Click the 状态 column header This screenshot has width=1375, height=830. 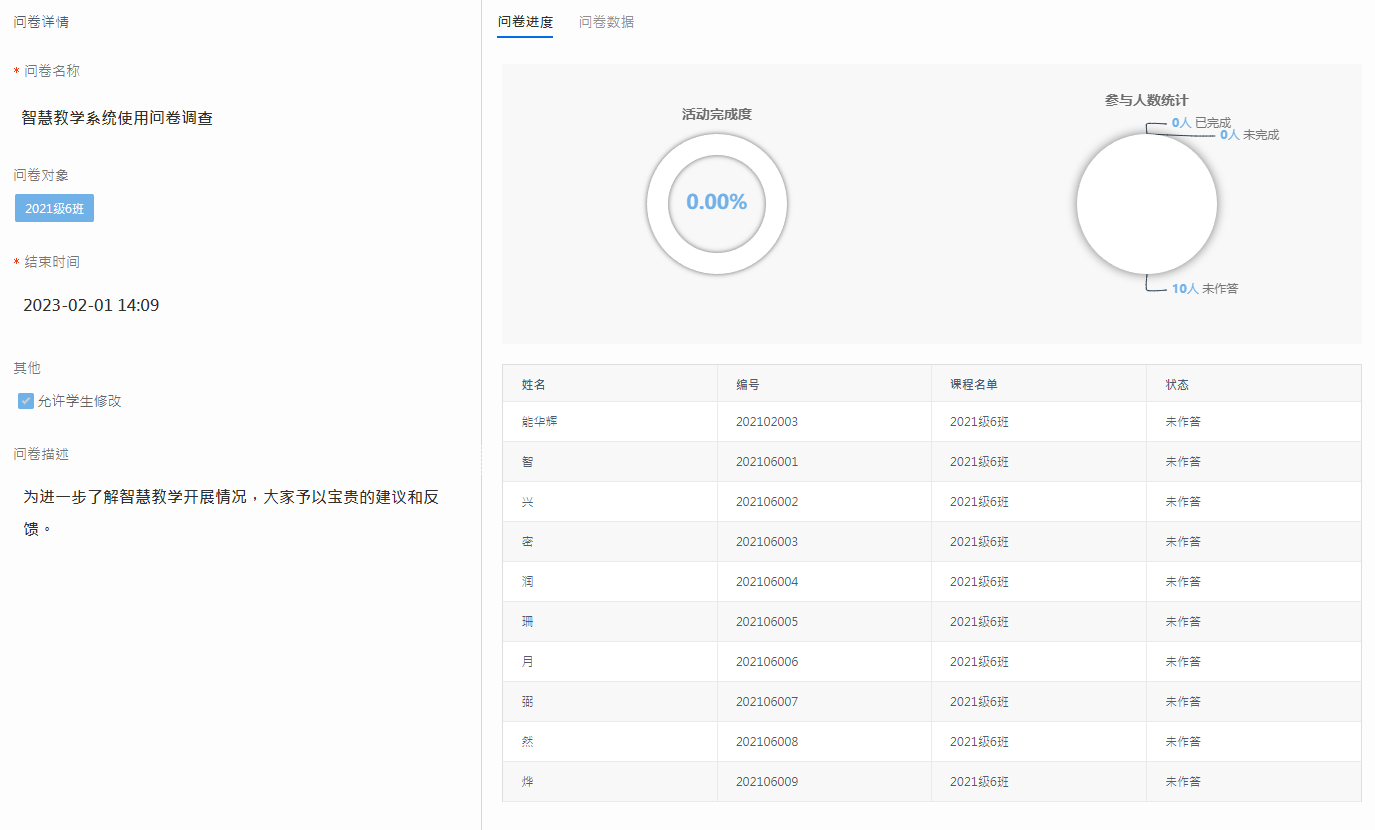pyautogui.click(x=1177, y=384)
